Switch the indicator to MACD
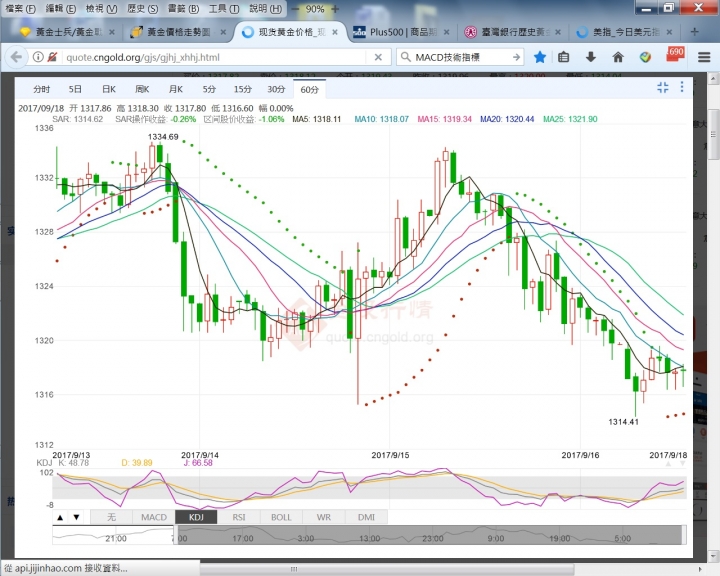 (154, 517)
